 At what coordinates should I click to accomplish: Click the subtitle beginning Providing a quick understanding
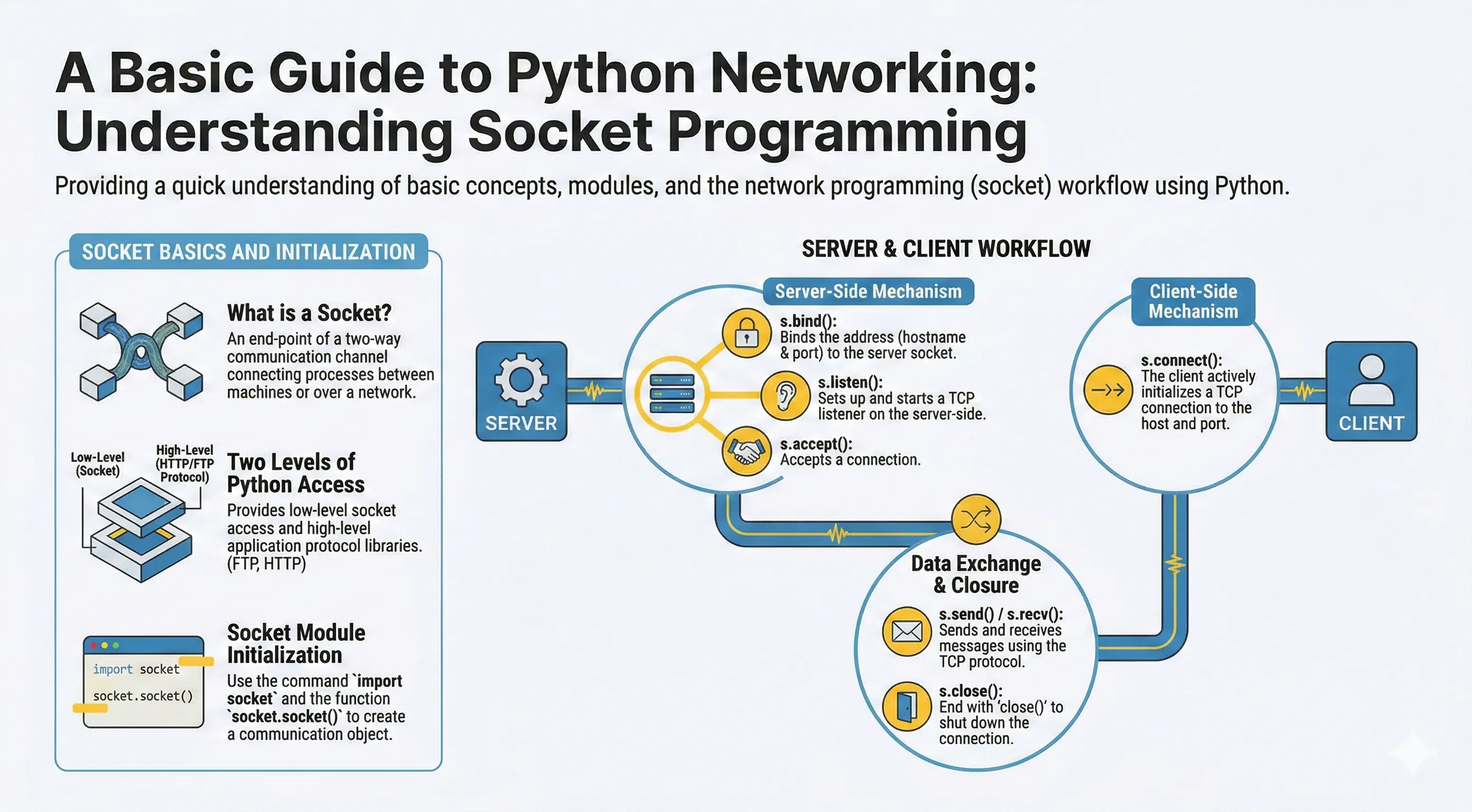[x=673, y=186]
